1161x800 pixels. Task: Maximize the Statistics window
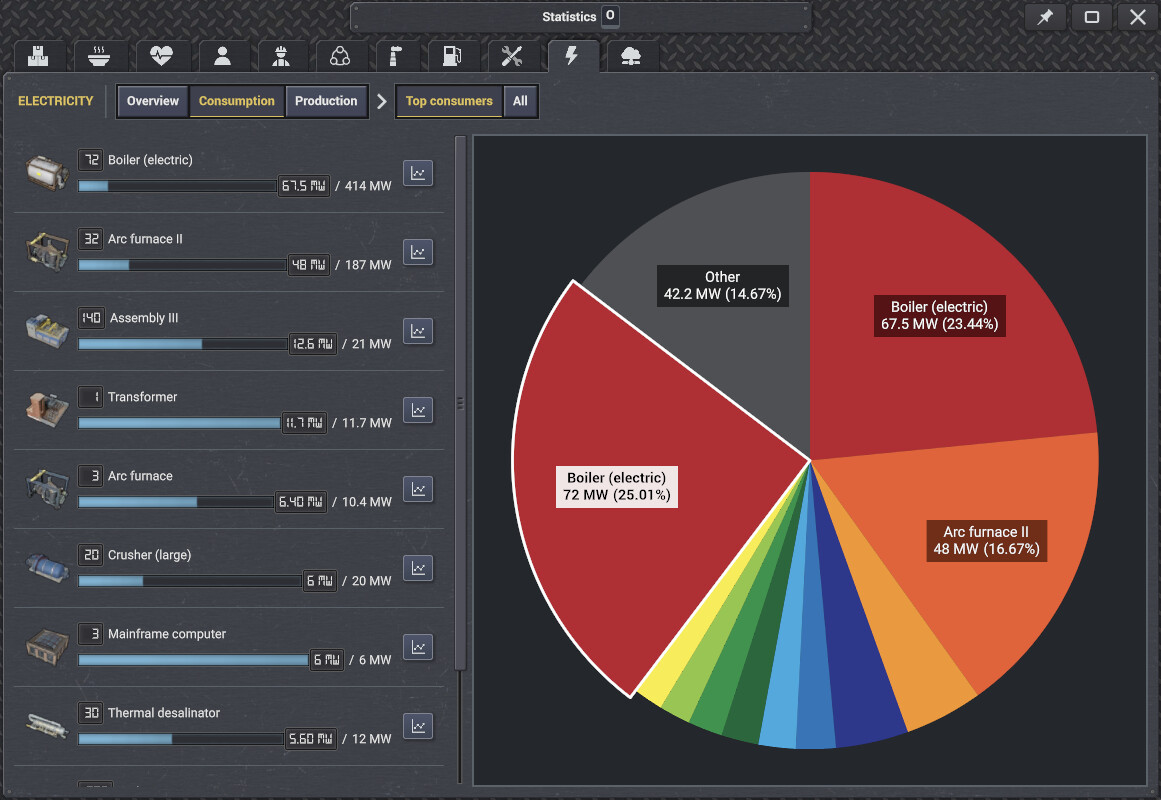point(1091,17)
